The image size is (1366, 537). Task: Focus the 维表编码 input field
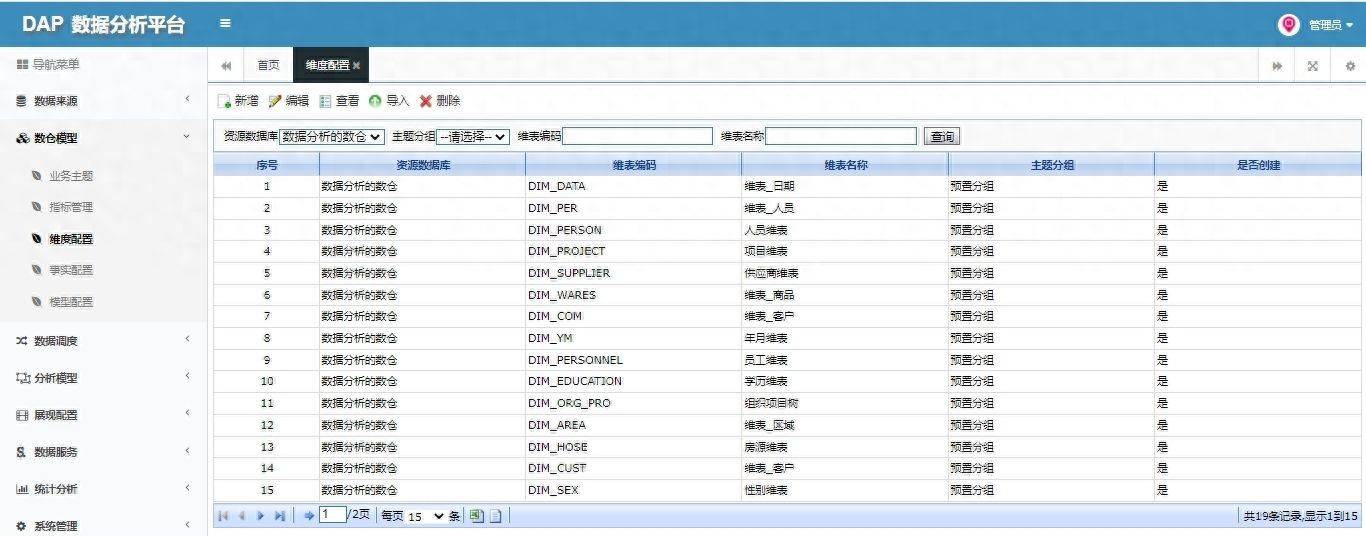637,136
